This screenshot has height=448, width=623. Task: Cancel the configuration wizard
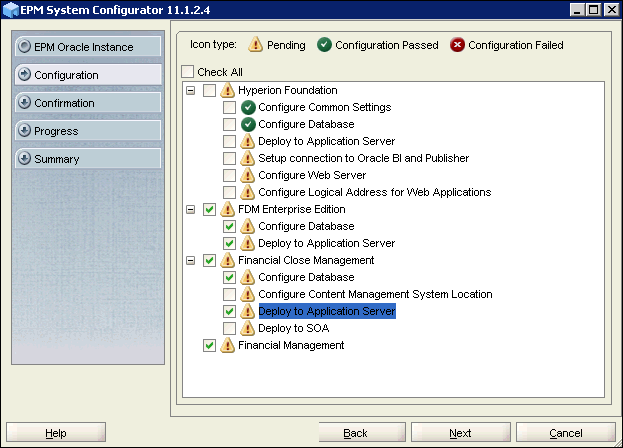click(x=565, y=433)
